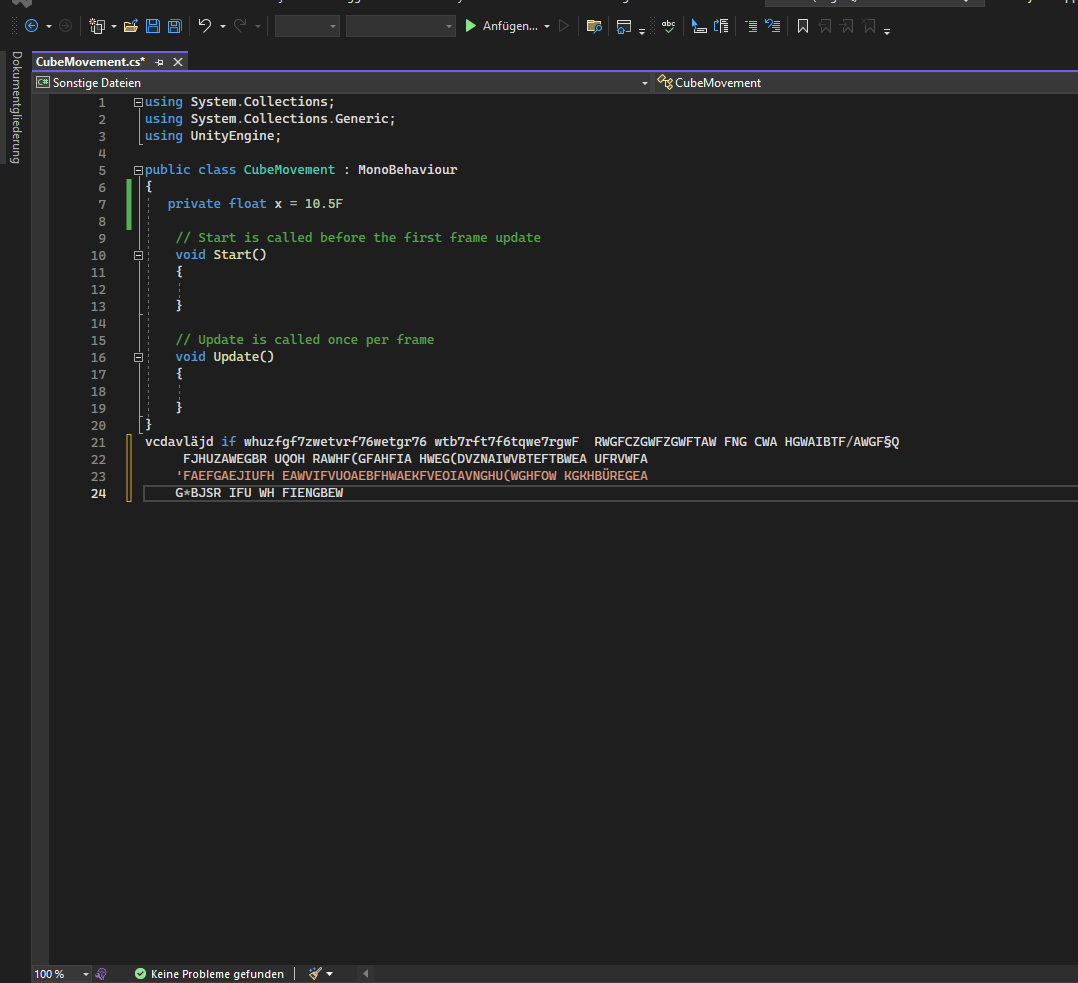Image resolution: width=1078 pixels, height=983 pixels.
Task: Save all open documents
Action: click(173, 26)
